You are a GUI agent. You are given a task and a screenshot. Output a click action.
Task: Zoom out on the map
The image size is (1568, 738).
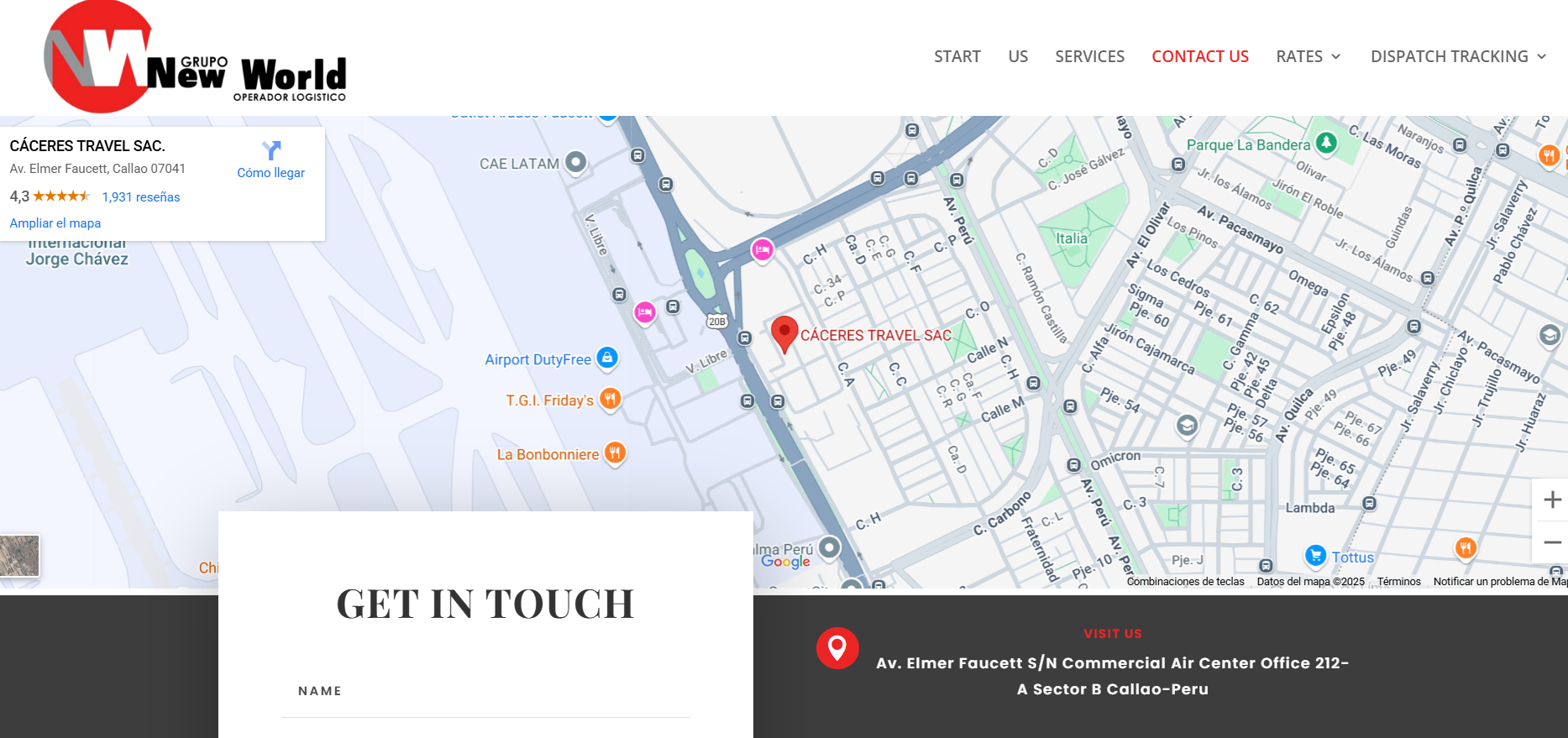(1552, 542)
